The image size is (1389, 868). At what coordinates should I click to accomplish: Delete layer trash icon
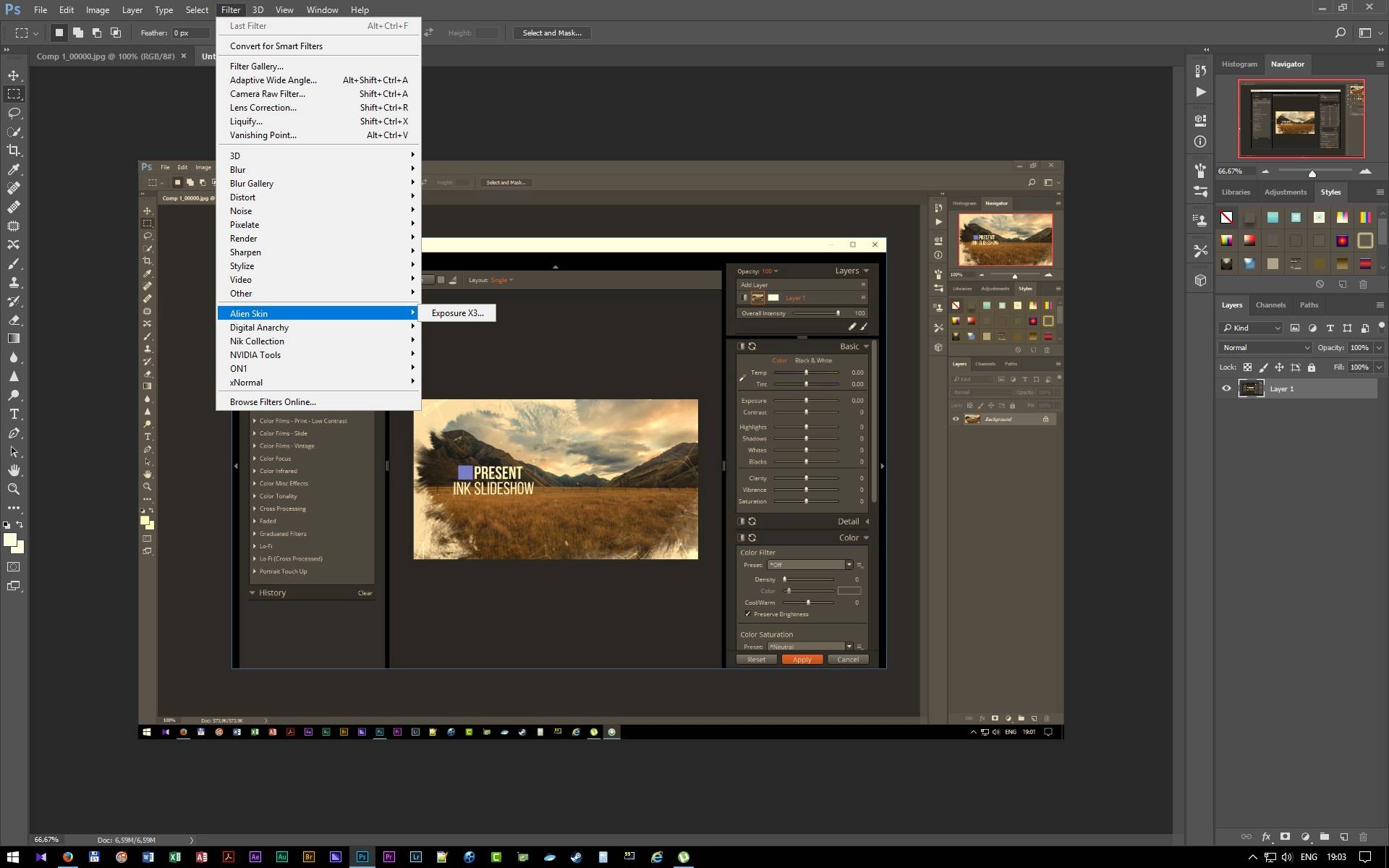1364,837
